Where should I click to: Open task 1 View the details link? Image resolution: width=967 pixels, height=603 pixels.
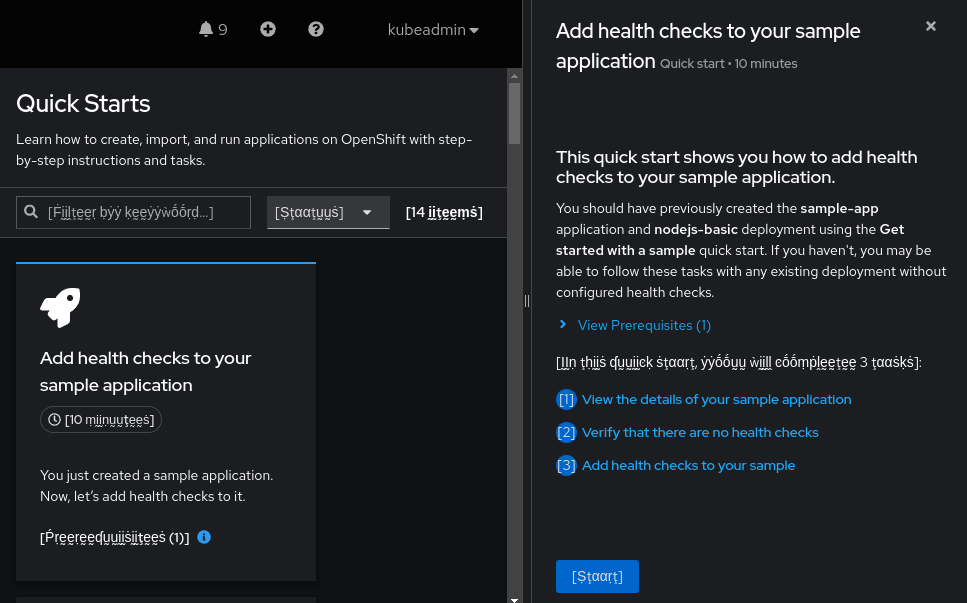pos(717,400)
